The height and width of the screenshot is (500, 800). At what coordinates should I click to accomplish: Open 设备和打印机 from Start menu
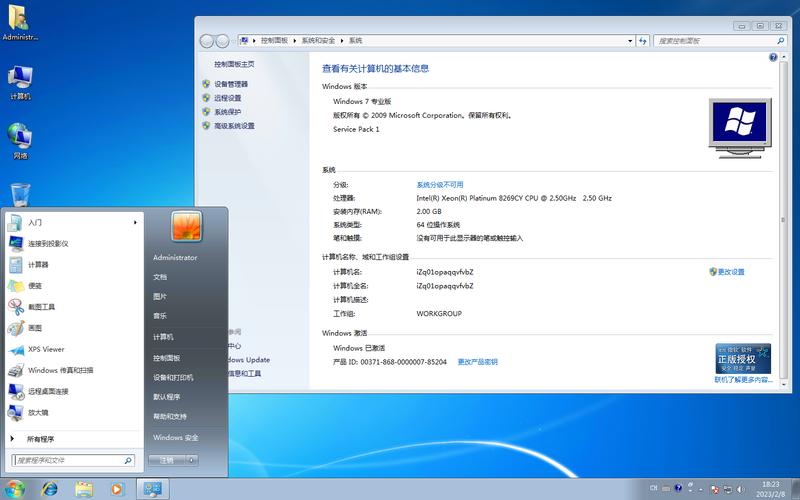click(173, 378)
